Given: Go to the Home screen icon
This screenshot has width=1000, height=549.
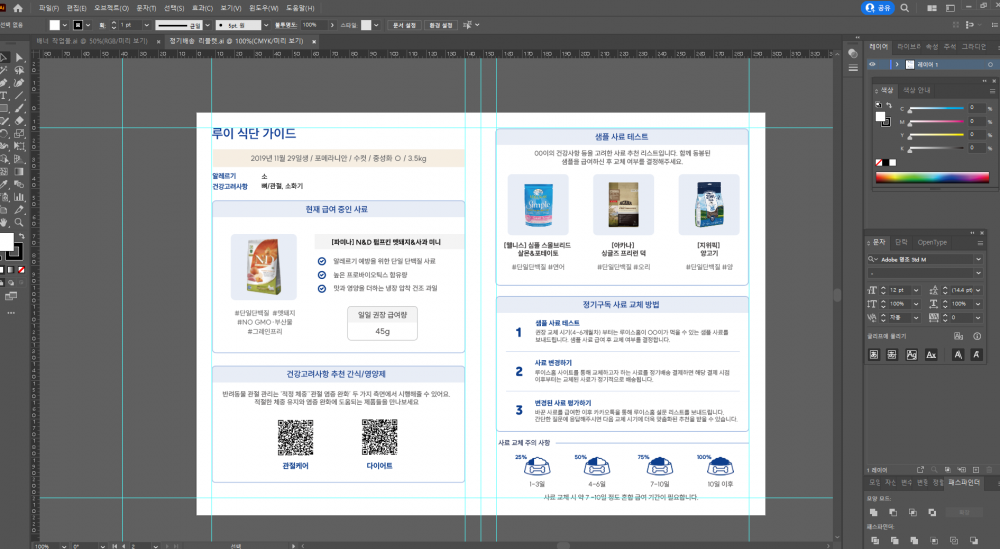Looking at the screenshot, I should [18, 8].
